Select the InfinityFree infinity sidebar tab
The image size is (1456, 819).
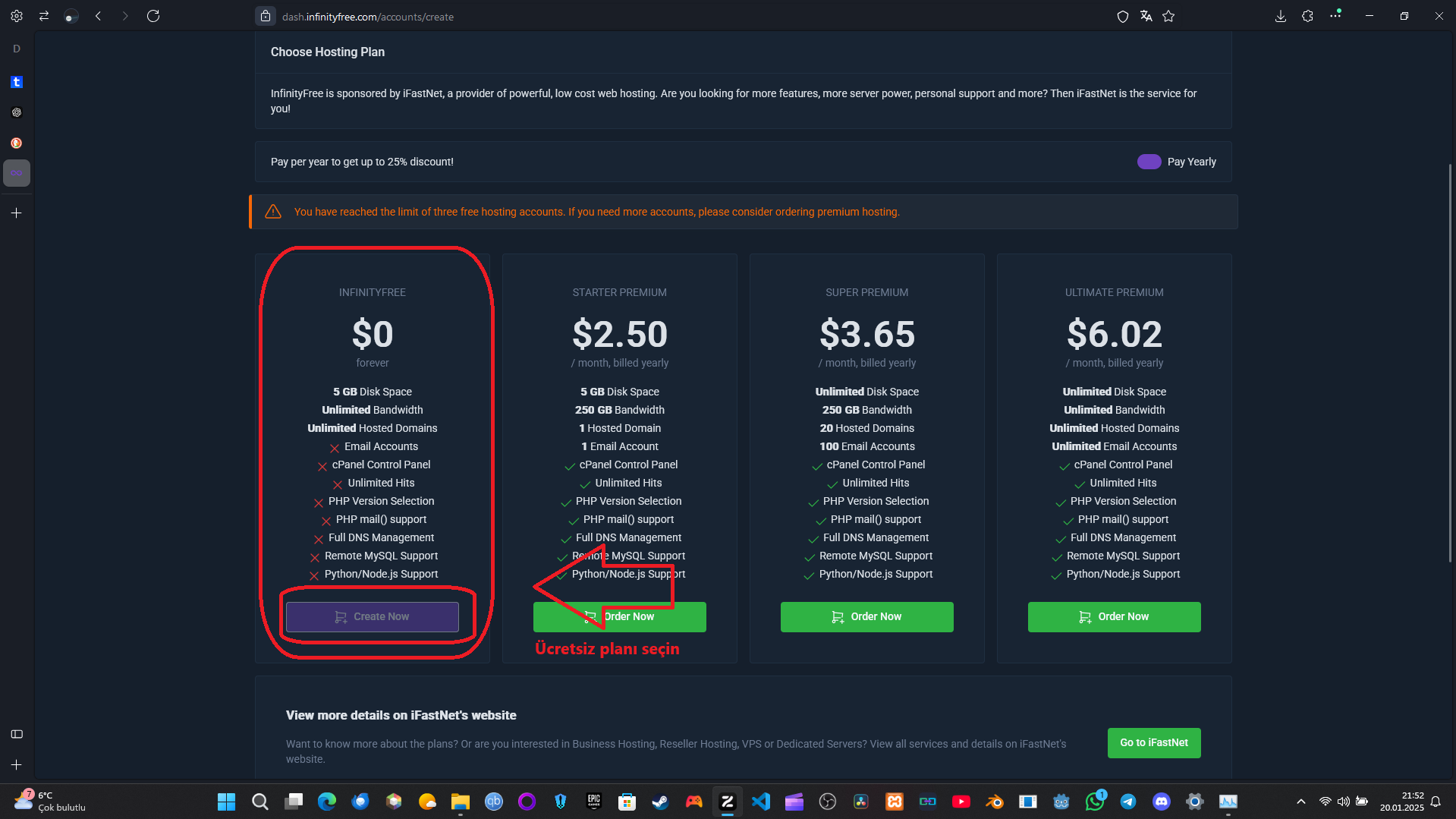coord(17,173)
